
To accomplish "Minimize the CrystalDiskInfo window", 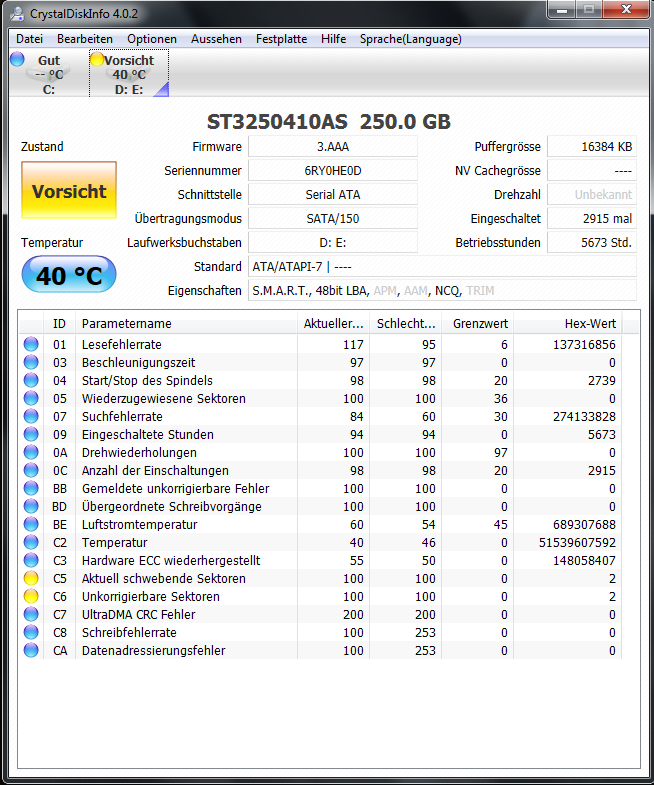I will click(562, 10).
